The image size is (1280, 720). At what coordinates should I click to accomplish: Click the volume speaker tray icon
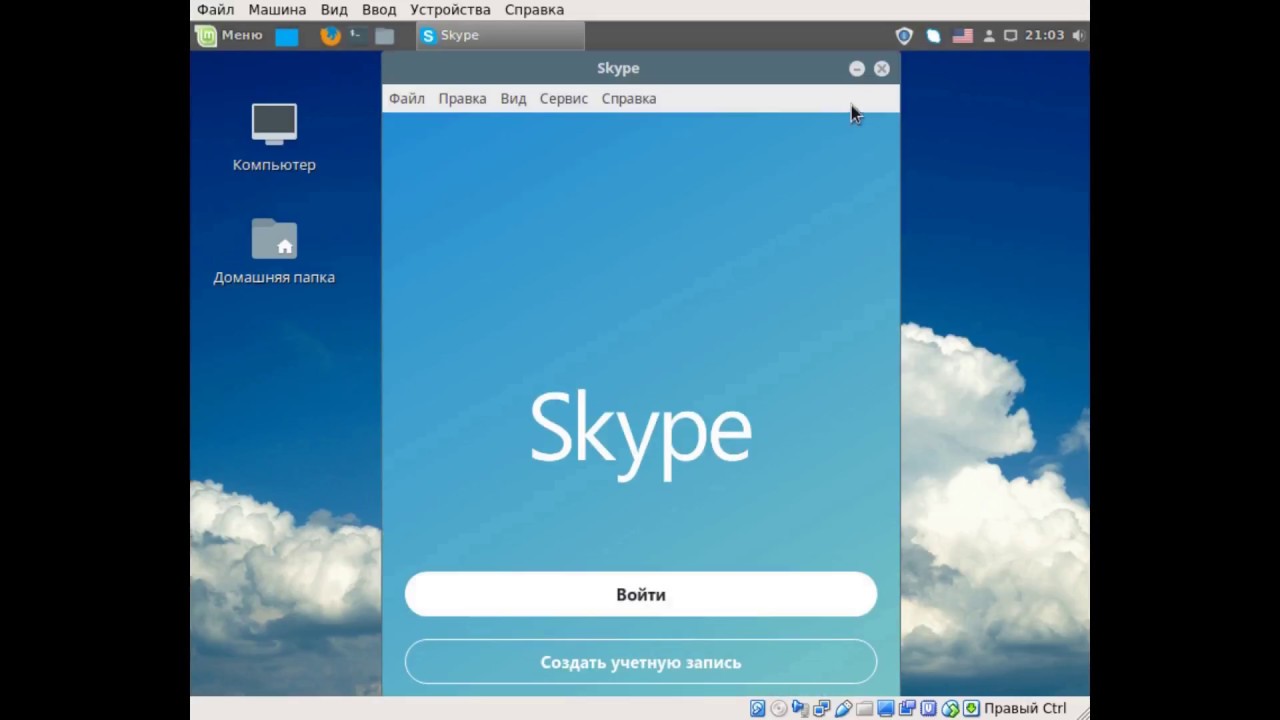[x=1078, y=35]
